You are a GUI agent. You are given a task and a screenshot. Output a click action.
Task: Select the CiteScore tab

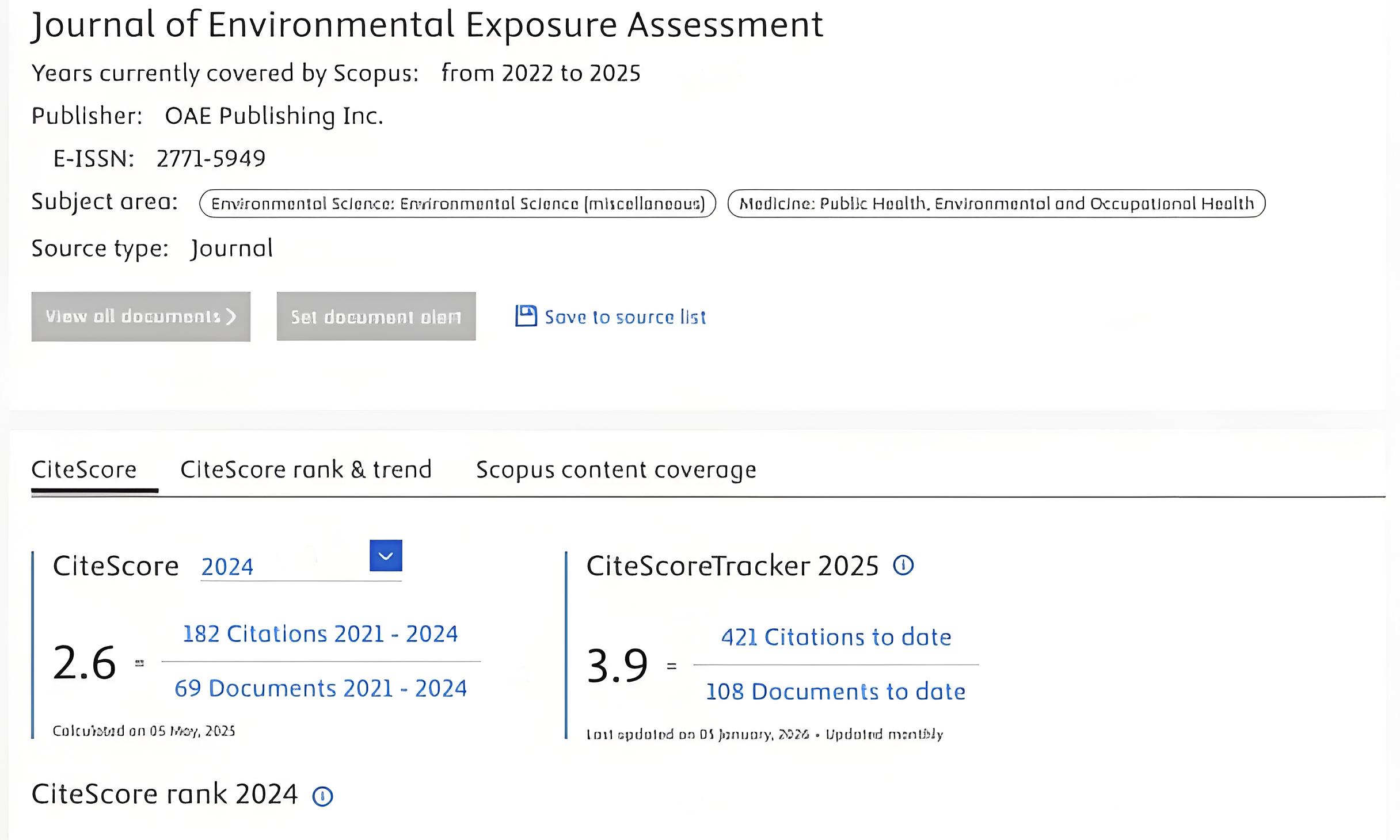tap(83, 469)
